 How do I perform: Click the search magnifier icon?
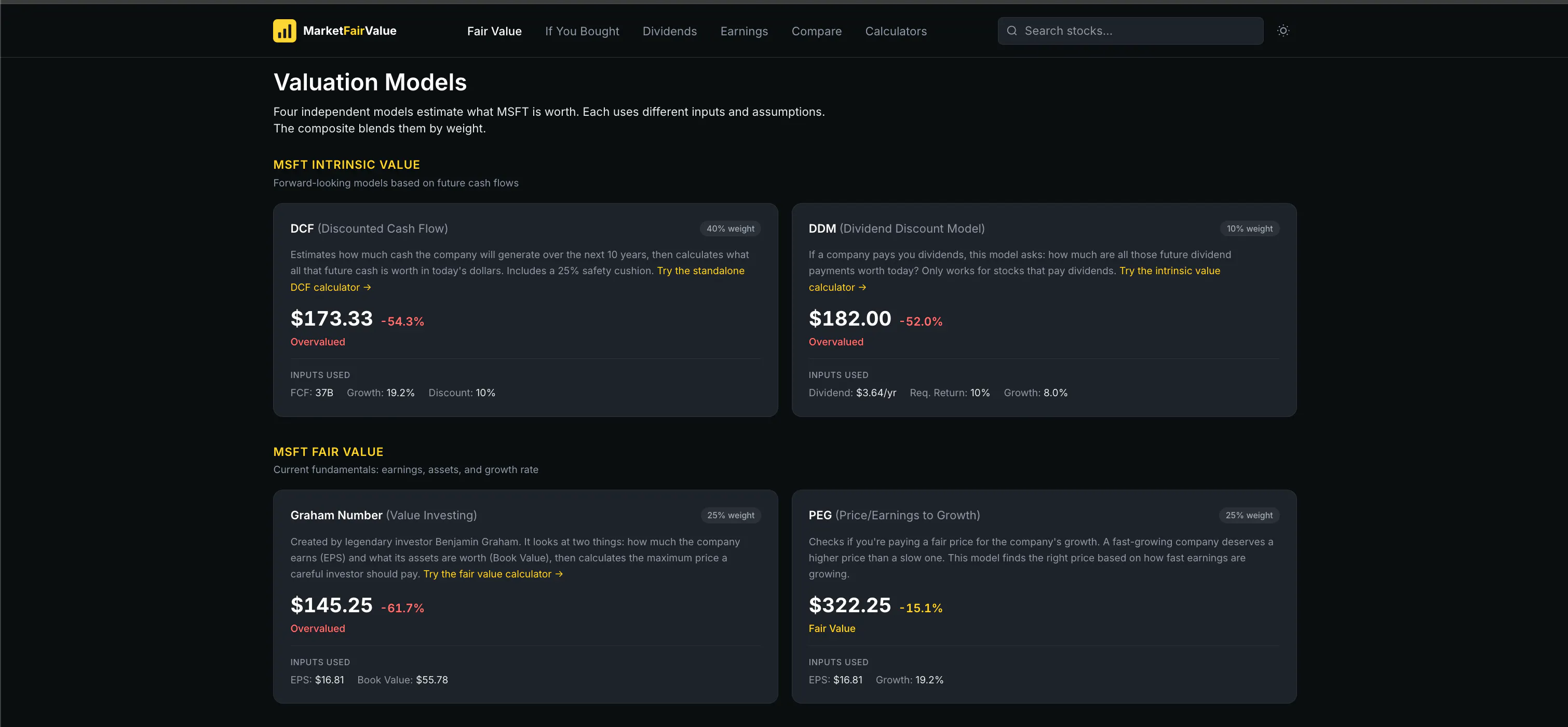(x=1011, y=31)
